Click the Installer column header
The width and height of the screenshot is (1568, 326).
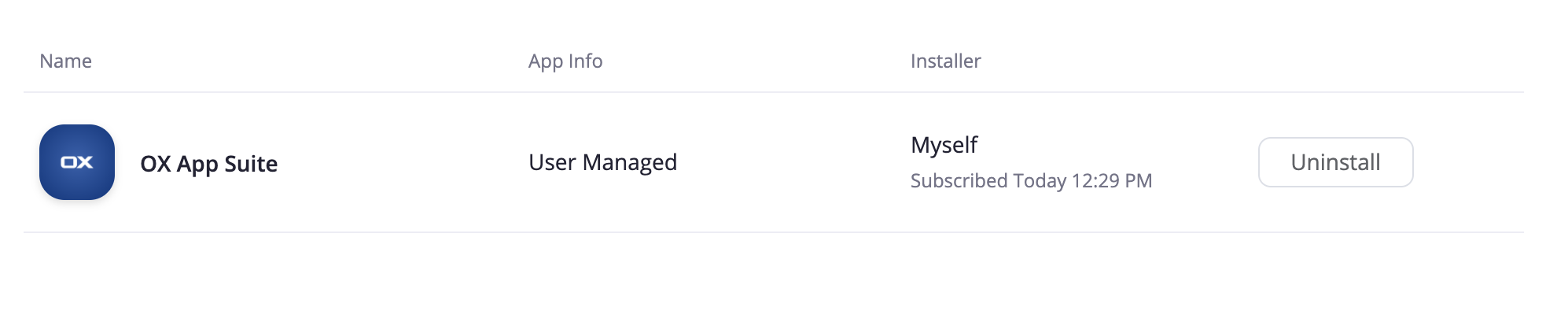[945, 61]
